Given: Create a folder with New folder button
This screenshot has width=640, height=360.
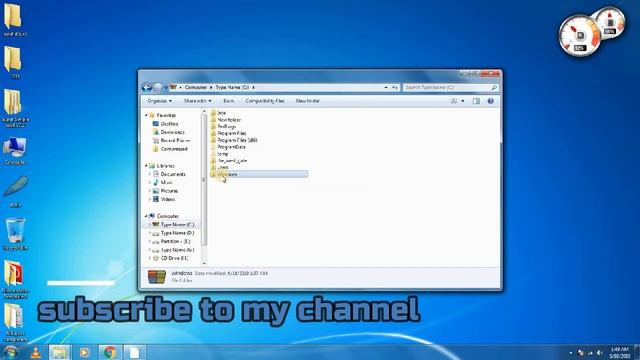Looking at the screenshot, I should pos(308,101).
